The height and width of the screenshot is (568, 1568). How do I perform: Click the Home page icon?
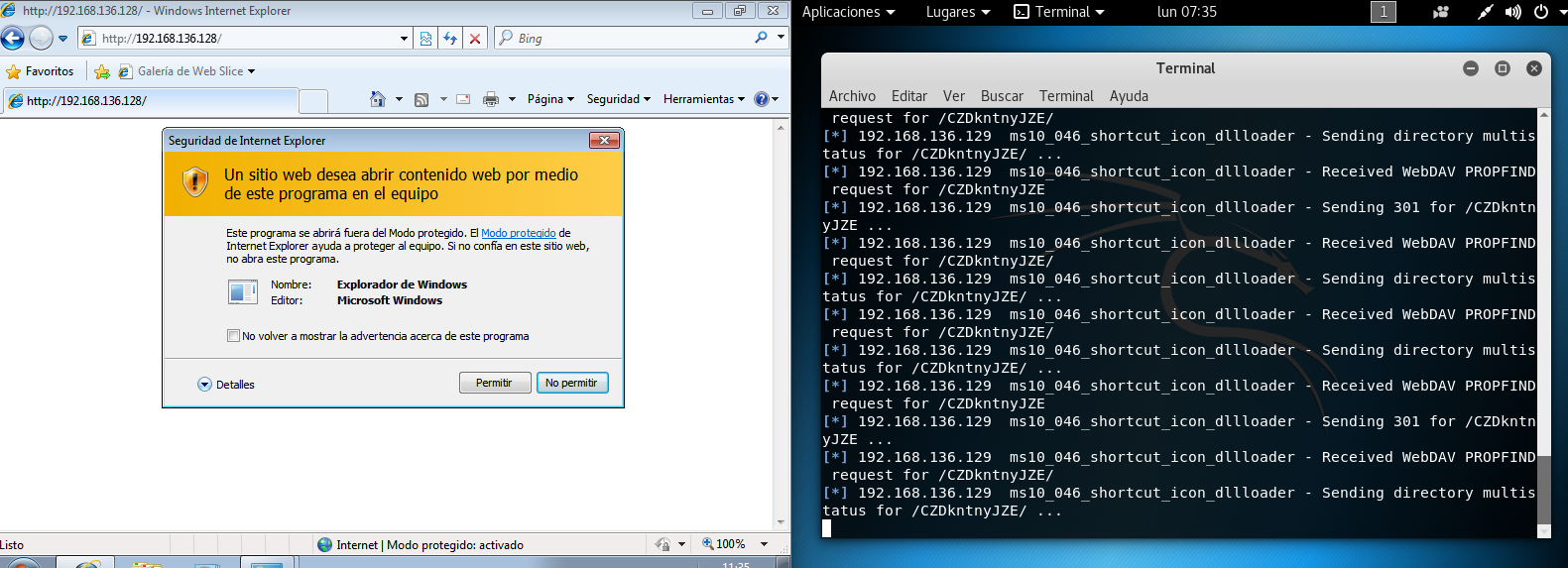[377, 99]
